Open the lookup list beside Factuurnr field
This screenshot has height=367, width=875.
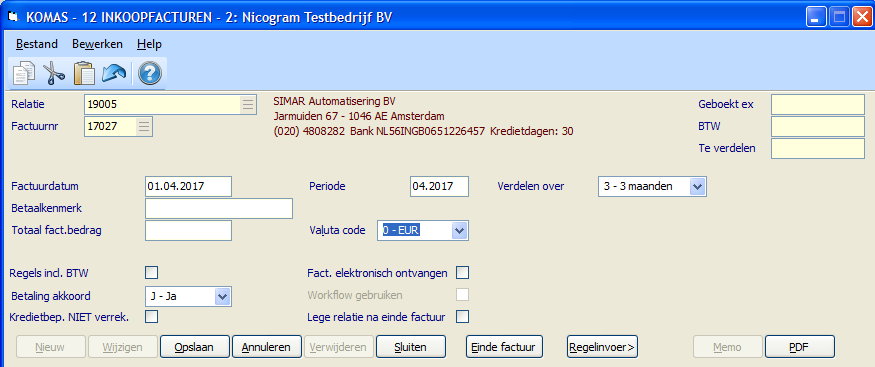(x=144, y=127)
